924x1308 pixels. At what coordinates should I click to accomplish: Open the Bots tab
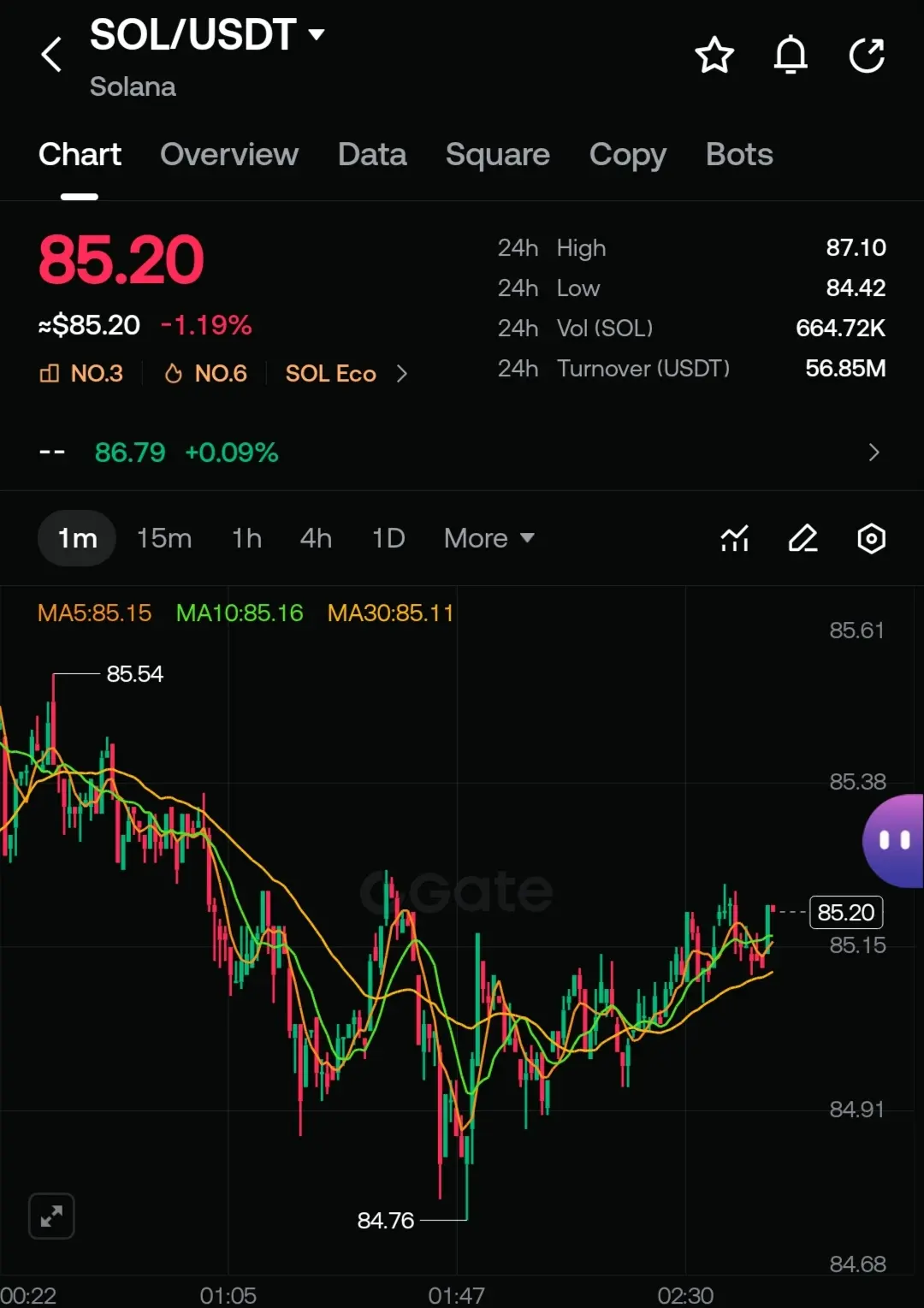point(739,155)
